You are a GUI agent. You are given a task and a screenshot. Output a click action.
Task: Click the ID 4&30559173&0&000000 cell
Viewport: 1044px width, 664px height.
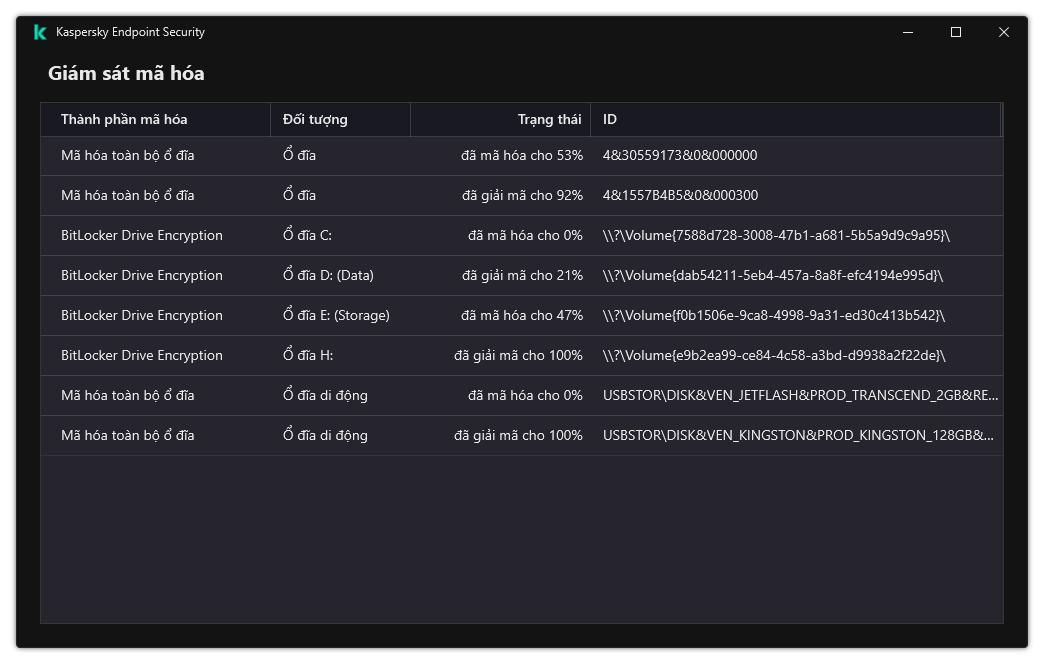[x=680, y=155]
